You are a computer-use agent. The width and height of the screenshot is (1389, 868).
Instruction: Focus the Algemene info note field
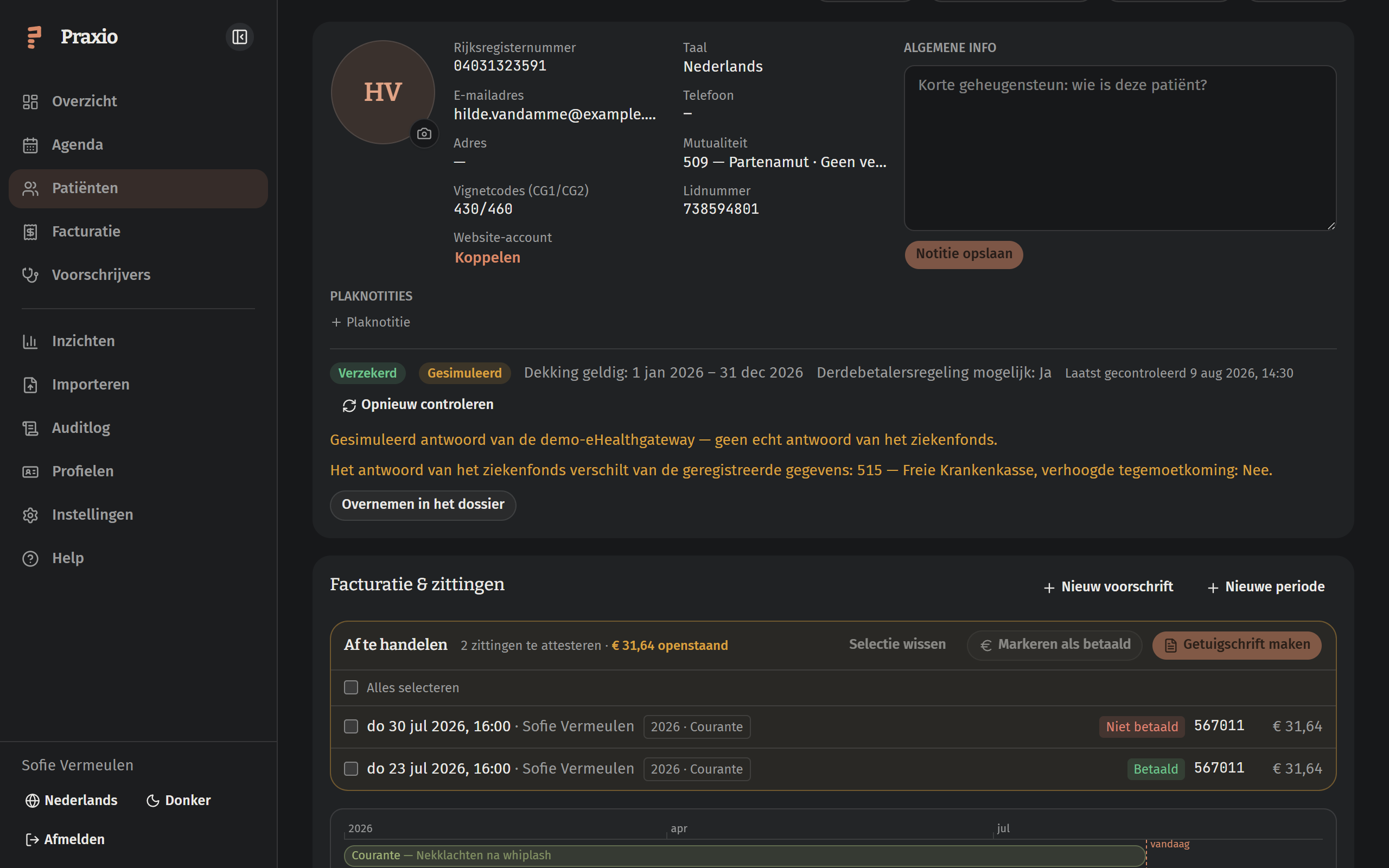(1120, 148)
